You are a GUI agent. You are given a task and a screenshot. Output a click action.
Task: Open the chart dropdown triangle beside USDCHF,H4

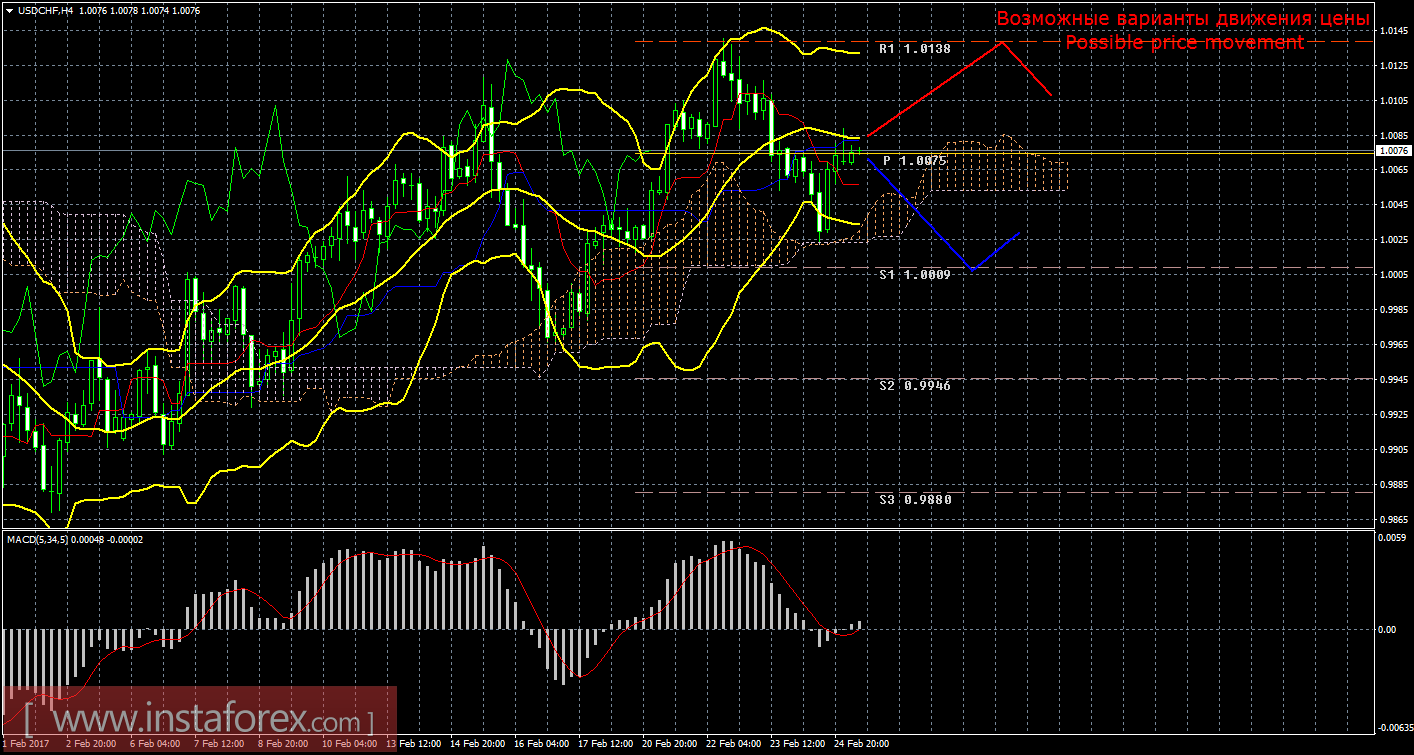coord(9,11)
